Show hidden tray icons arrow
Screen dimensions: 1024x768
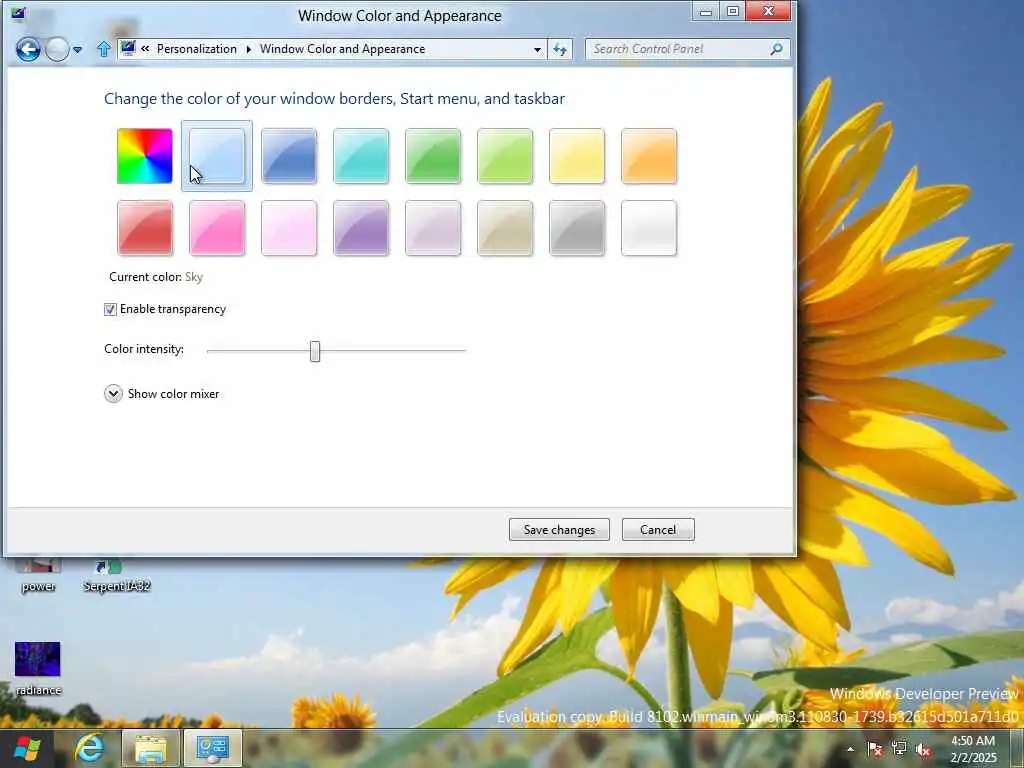[x=850, y=750]
